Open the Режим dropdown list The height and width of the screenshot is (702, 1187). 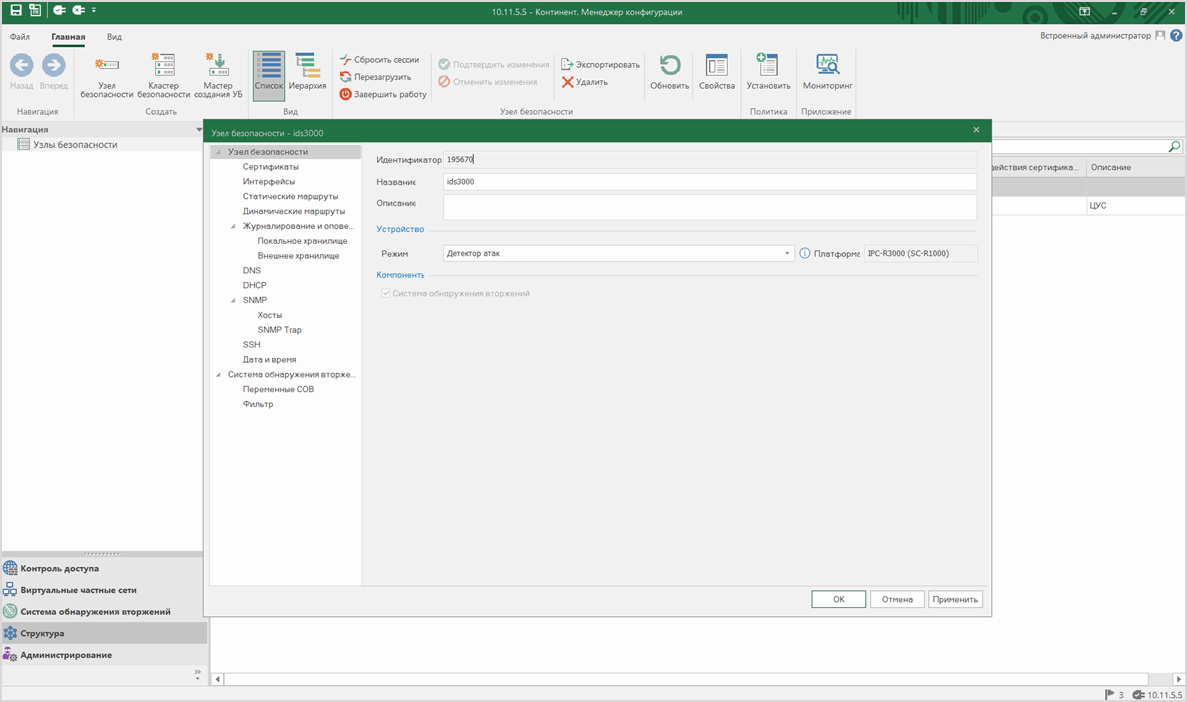click(x=787, y=254)
